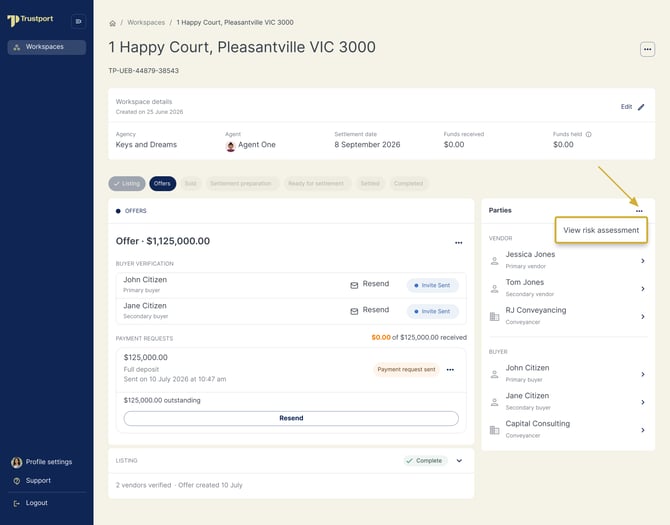
Task: Click the $125,000.00 outstanding text
Action: (162, 401)
